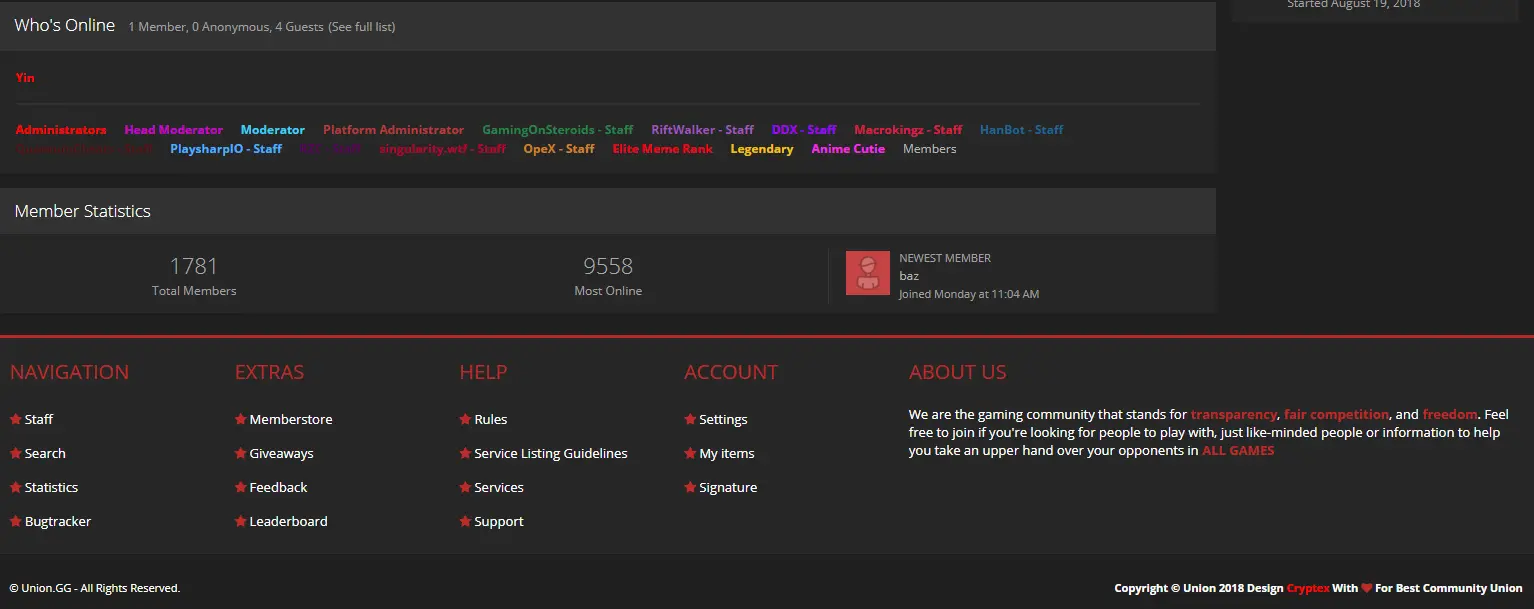The image size is (1534, 609).
Task: Select the GamingOnSteroids - Staff group
Action: [x=558, y=130]
